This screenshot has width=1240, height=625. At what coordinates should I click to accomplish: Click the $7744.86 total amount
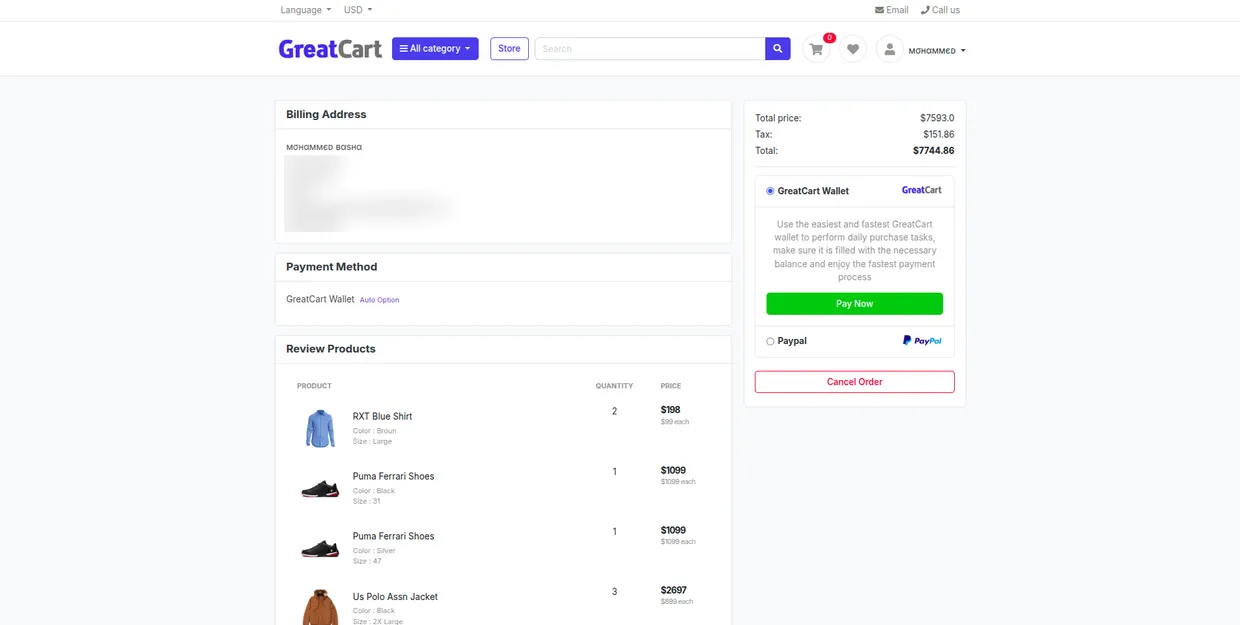[933, 151]
